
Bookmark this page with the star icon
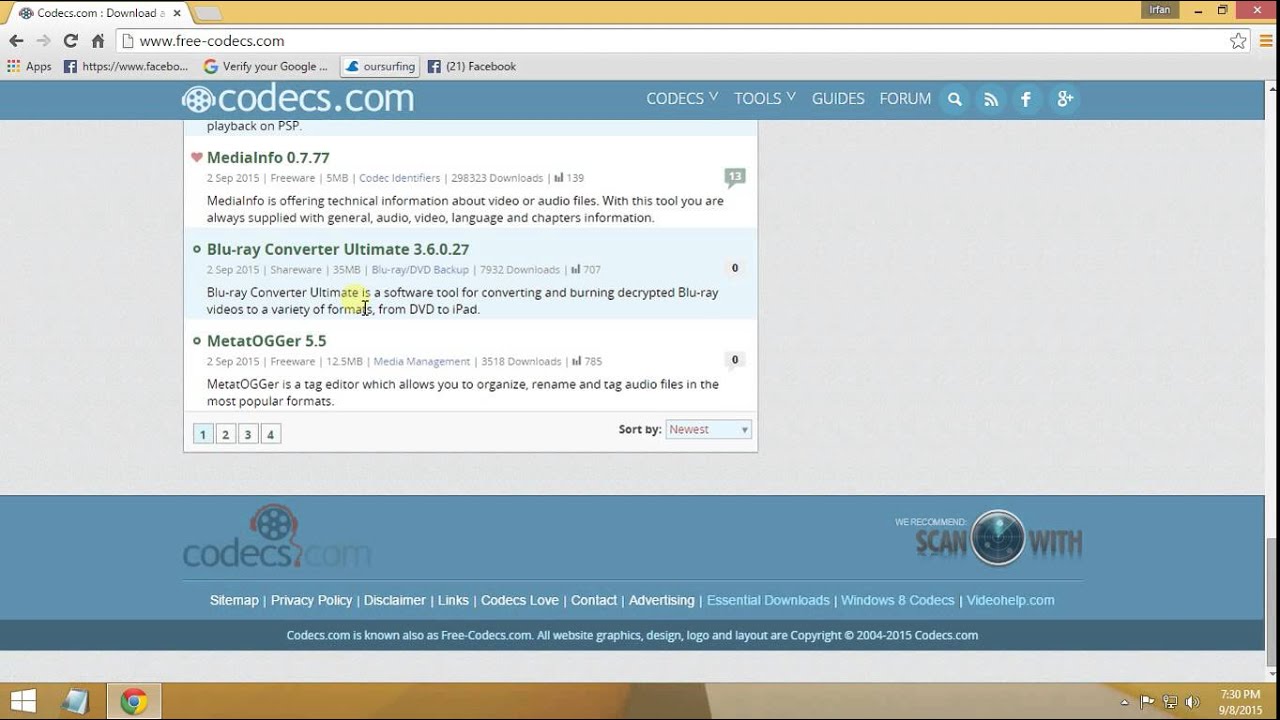[x=1238, y=41]
